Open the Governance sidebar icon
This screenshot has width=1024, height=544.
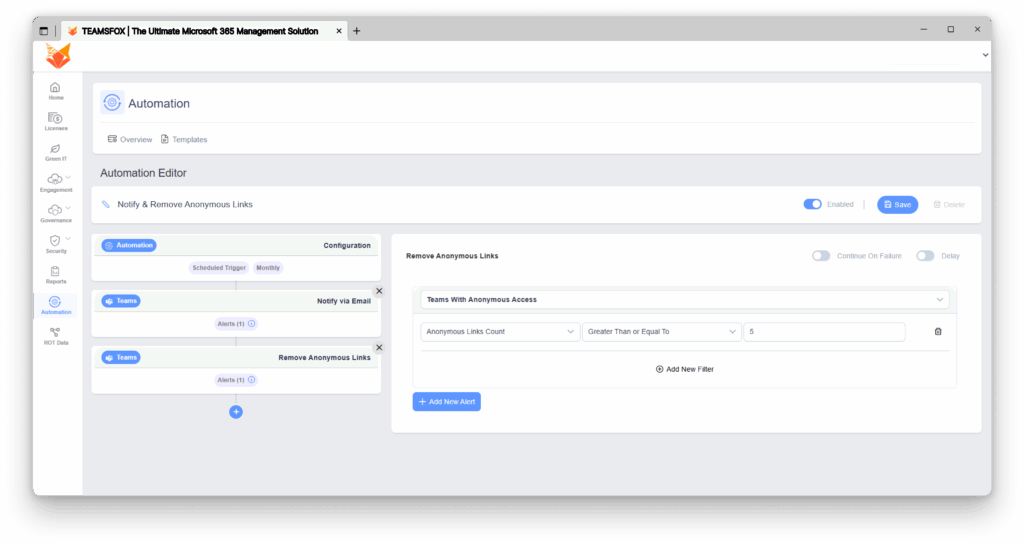[54, 210]
